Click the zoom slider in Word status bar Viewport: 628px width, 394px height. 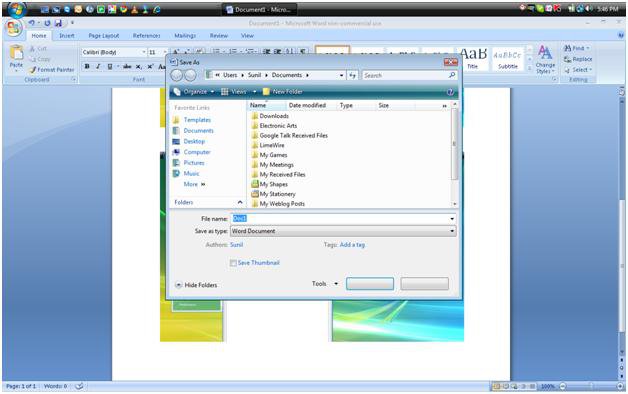pos(591,386)
